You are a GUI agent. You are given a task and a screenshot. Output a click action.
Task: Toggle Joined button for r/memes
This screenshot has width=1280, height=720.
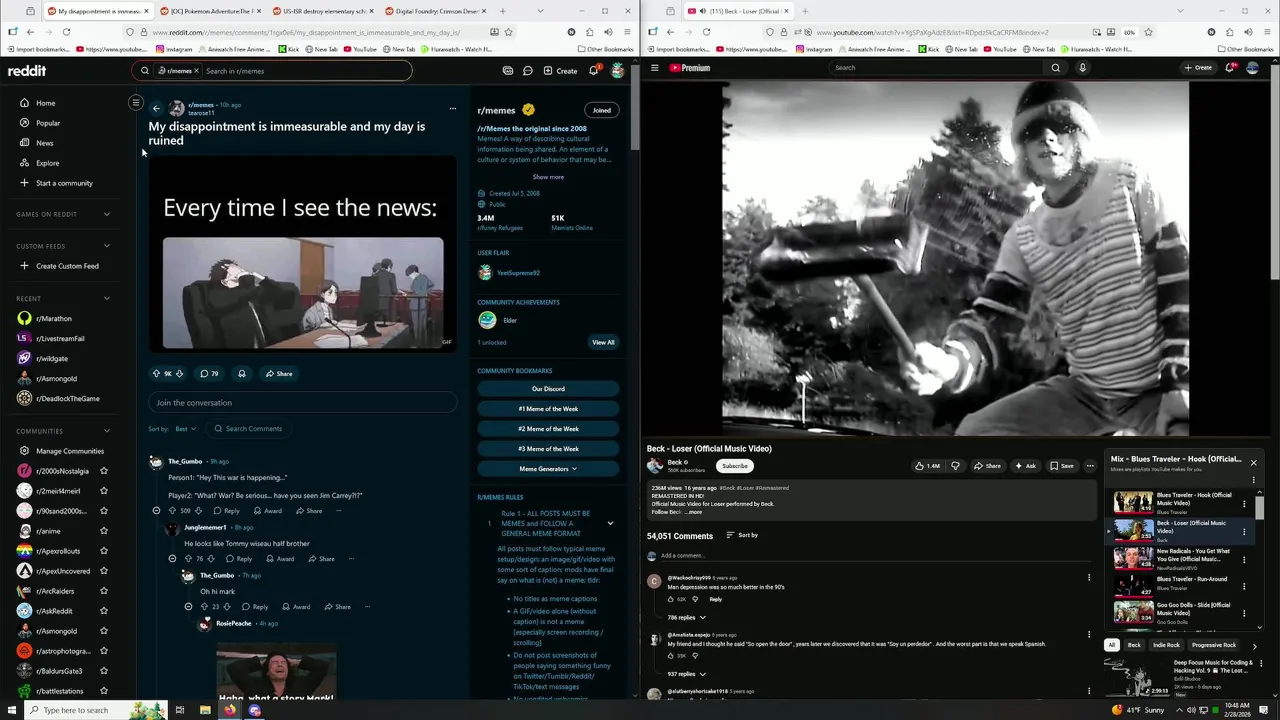click(x=601, y=110)
